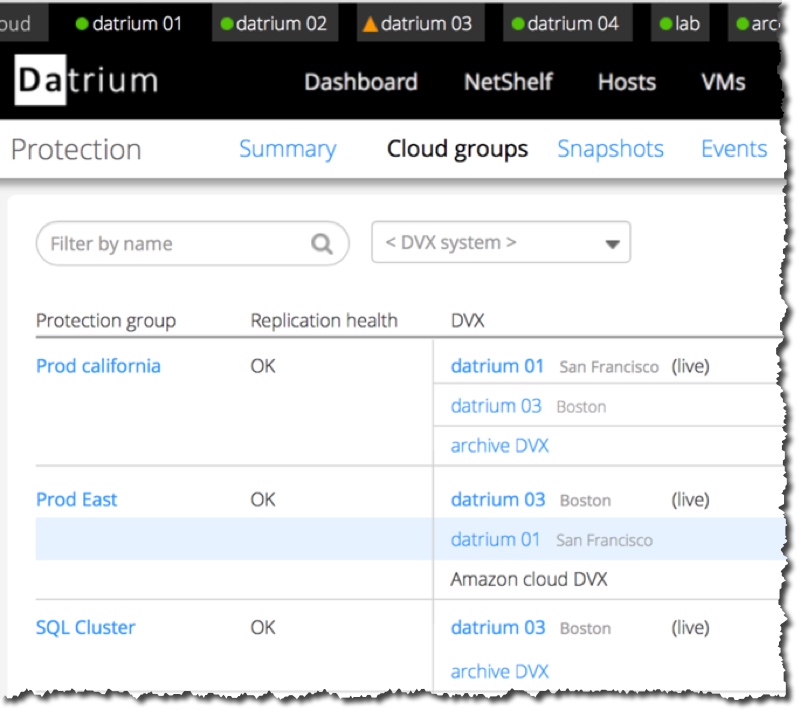The width and height of the screenshot is (798, 710).
Task: Click the OK status for Prod california
Action: pos(263,366)
